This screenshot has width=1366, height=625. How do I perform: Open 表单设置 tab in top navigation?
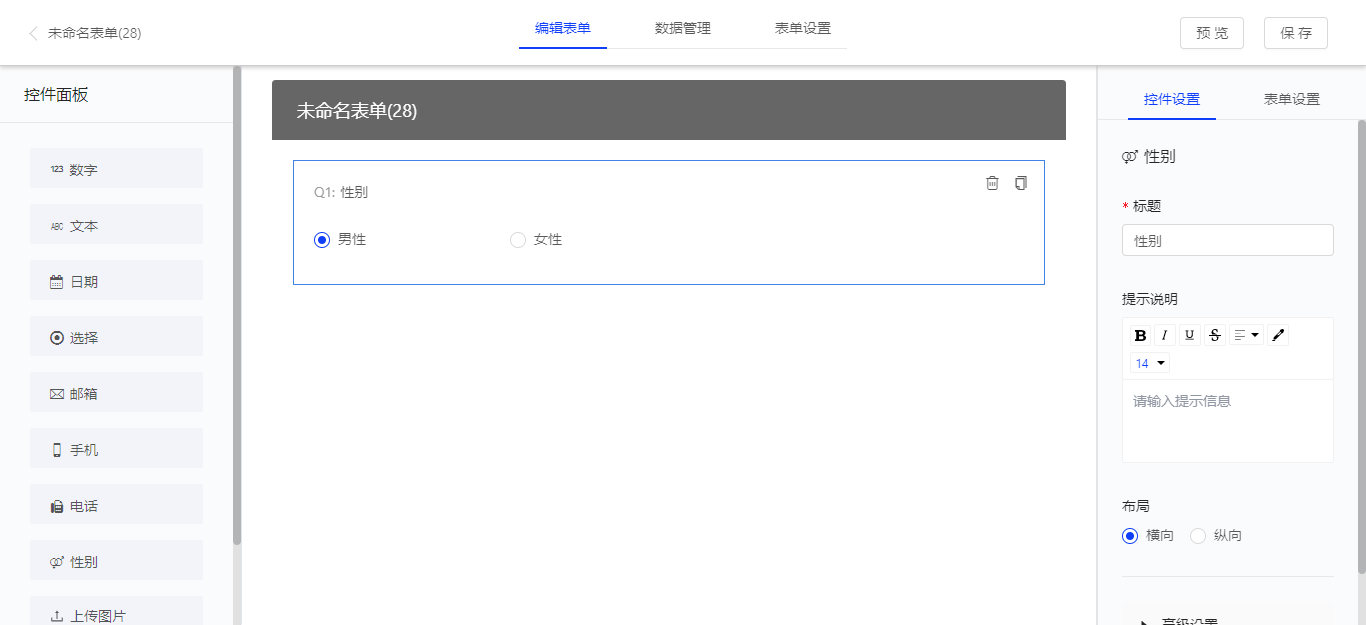tap(803, 28)
